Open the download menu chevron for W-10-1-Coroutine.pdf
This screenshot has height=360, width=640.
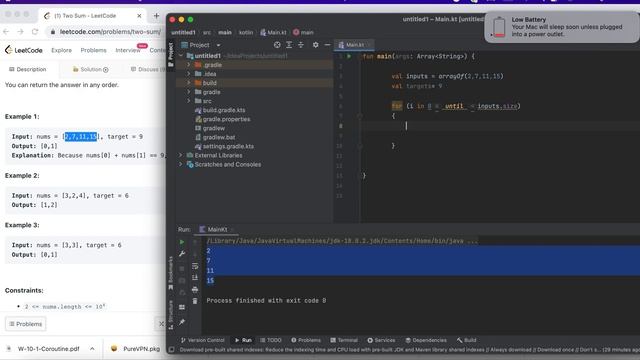(x=92, y=349)
